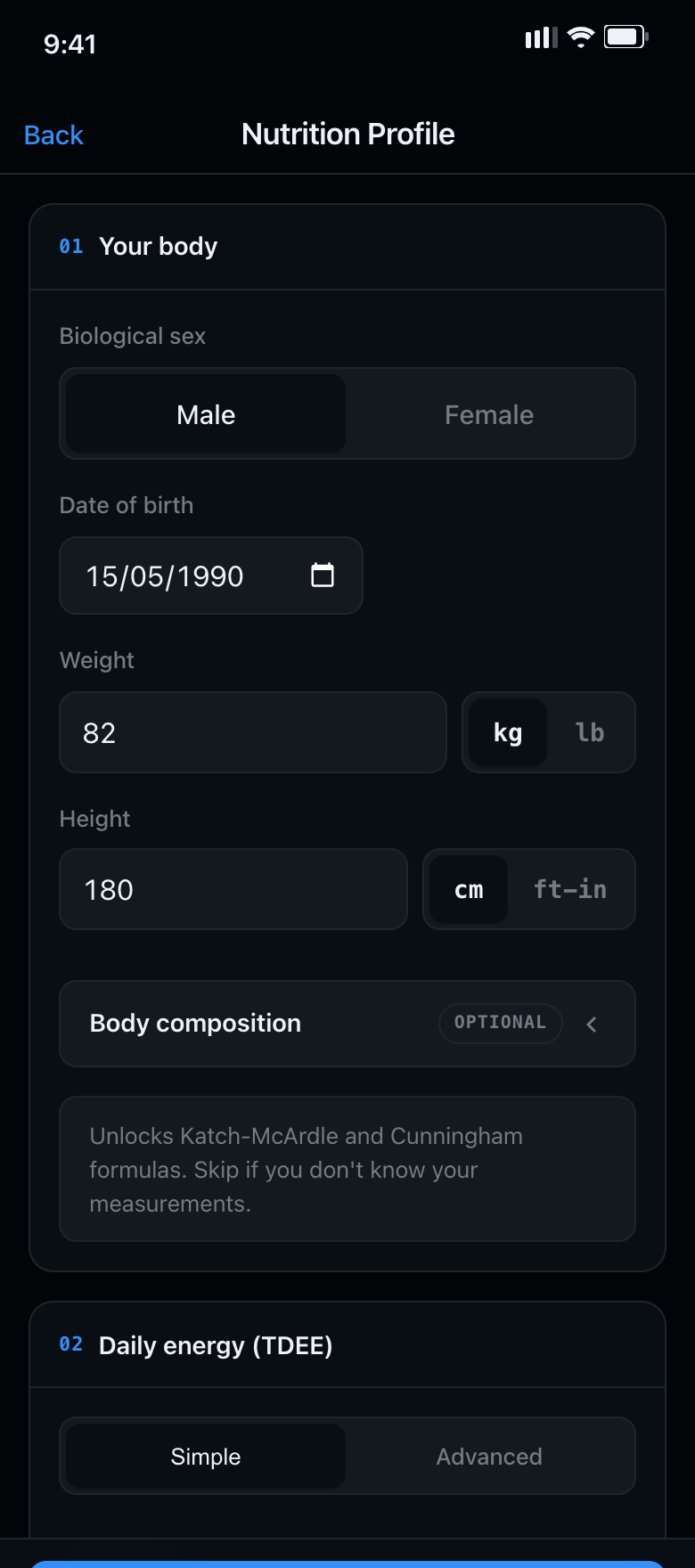Click the chevron on Body composition
Screen dimensions: 695x1568
(592, 1025)
